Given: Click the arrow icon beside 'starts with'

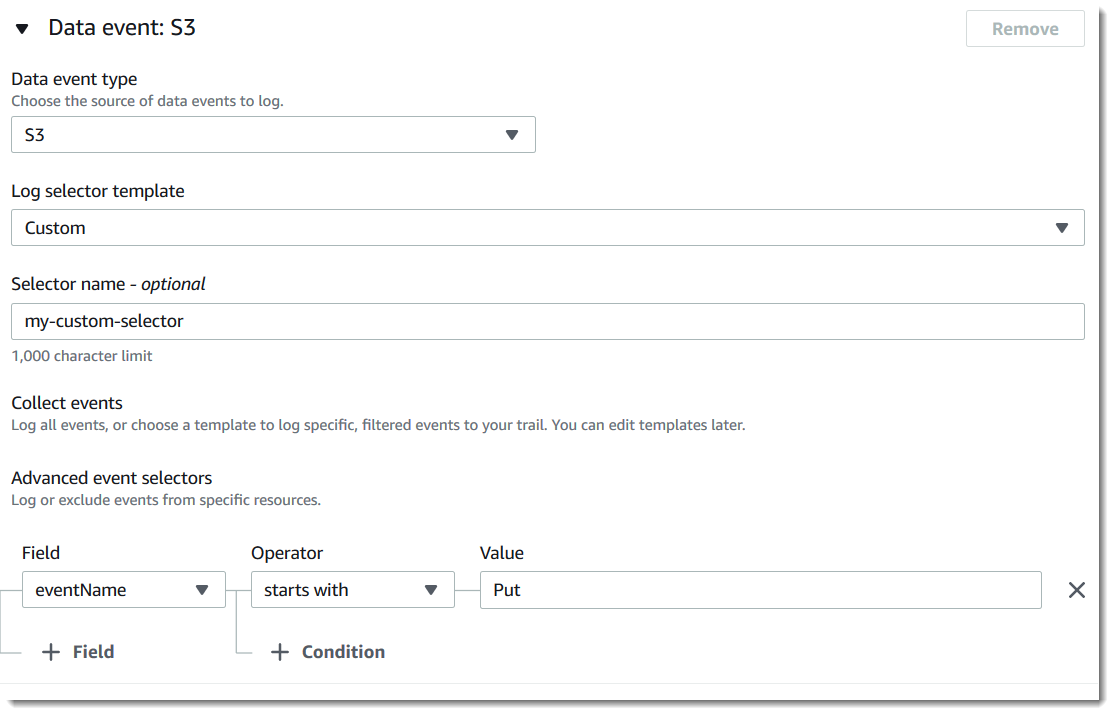Looking at the screenshot, I should [431, 590].
